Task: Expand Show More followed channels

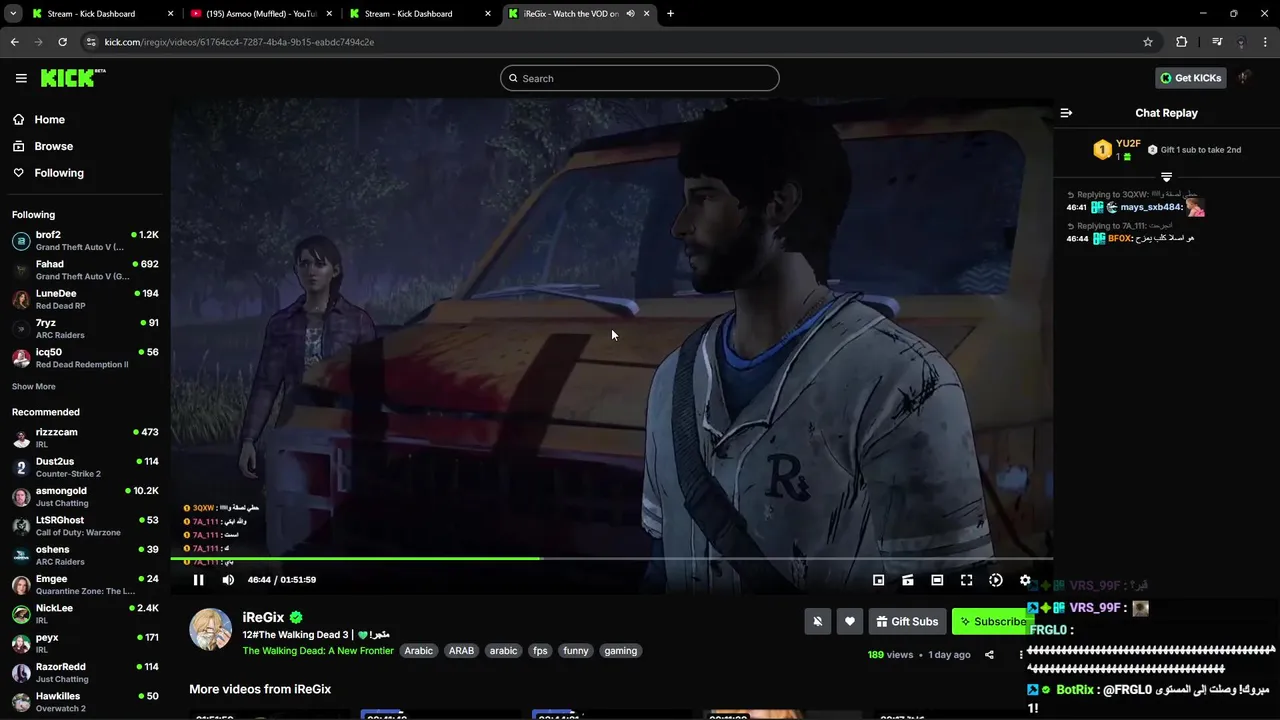Action: pos(34,387)
